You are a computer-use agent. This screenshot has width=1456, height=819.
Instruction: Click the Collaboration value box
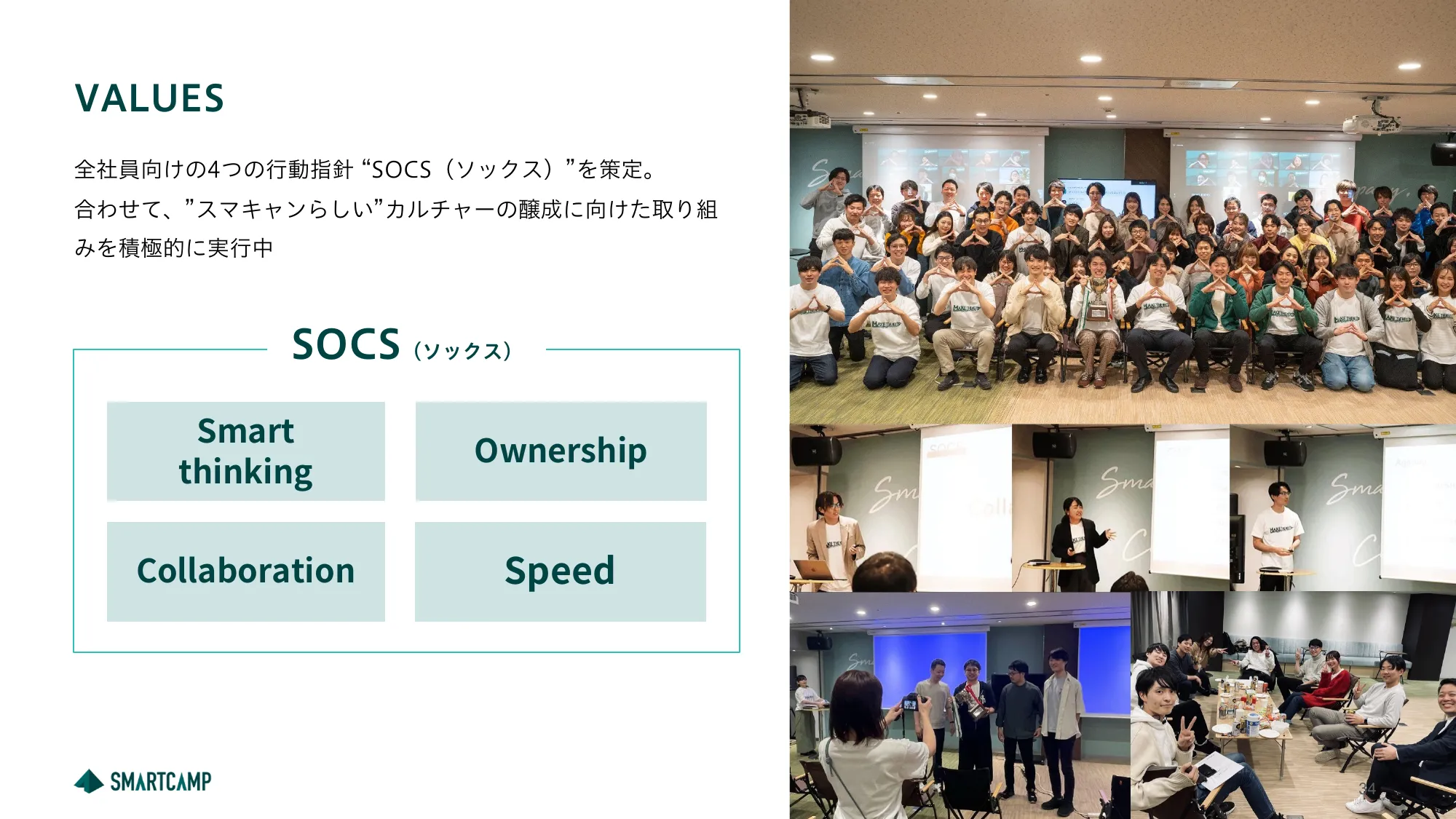[x=246, y=569]
